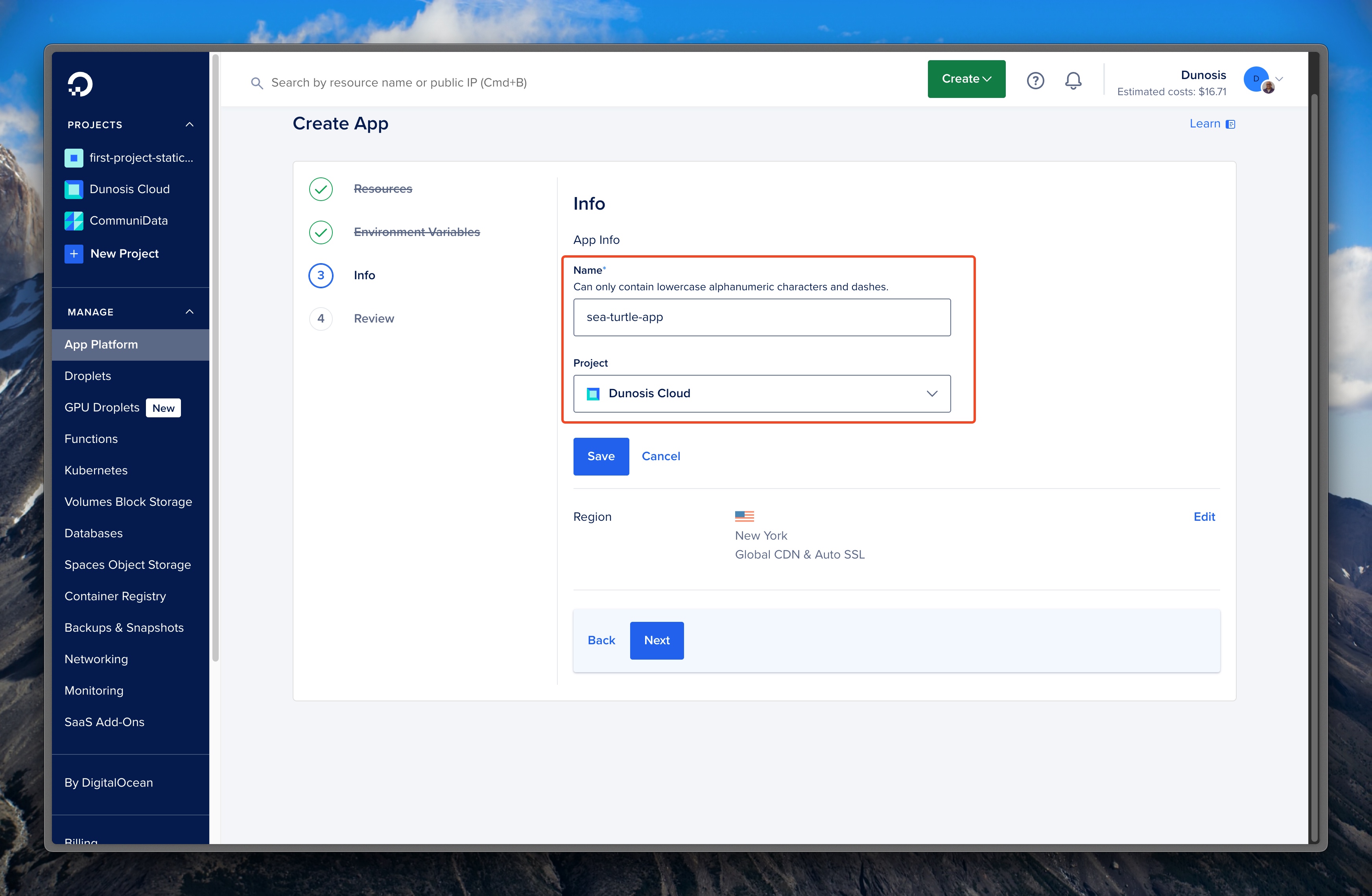Click the Learn documentation icon
The width and height of the screenshot is (1372, 896).
pyautogui.click(x=1230, y=125)
